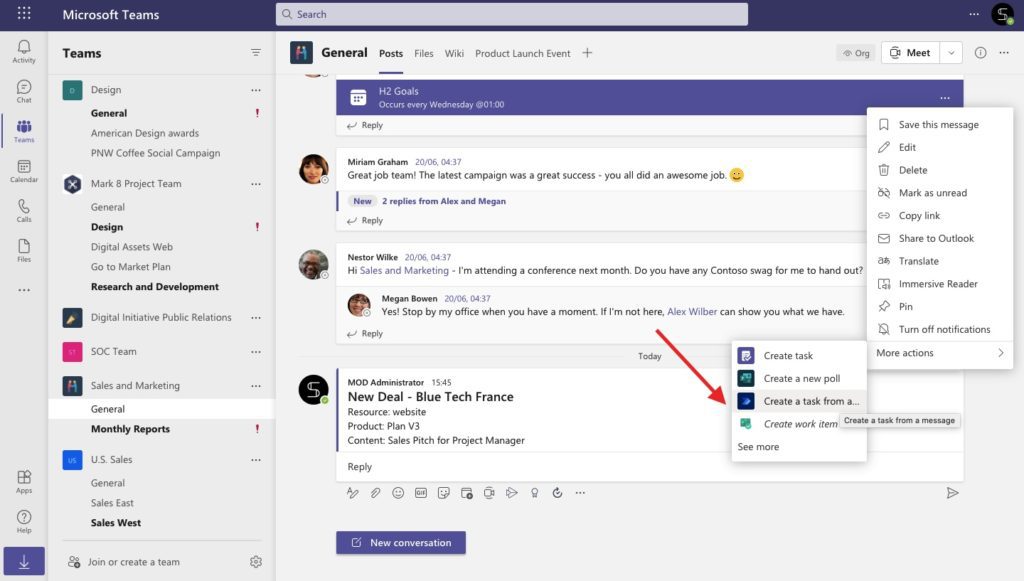Click the Search box
The width and height of the screenshot is (1024, 581).
[512, 14]
